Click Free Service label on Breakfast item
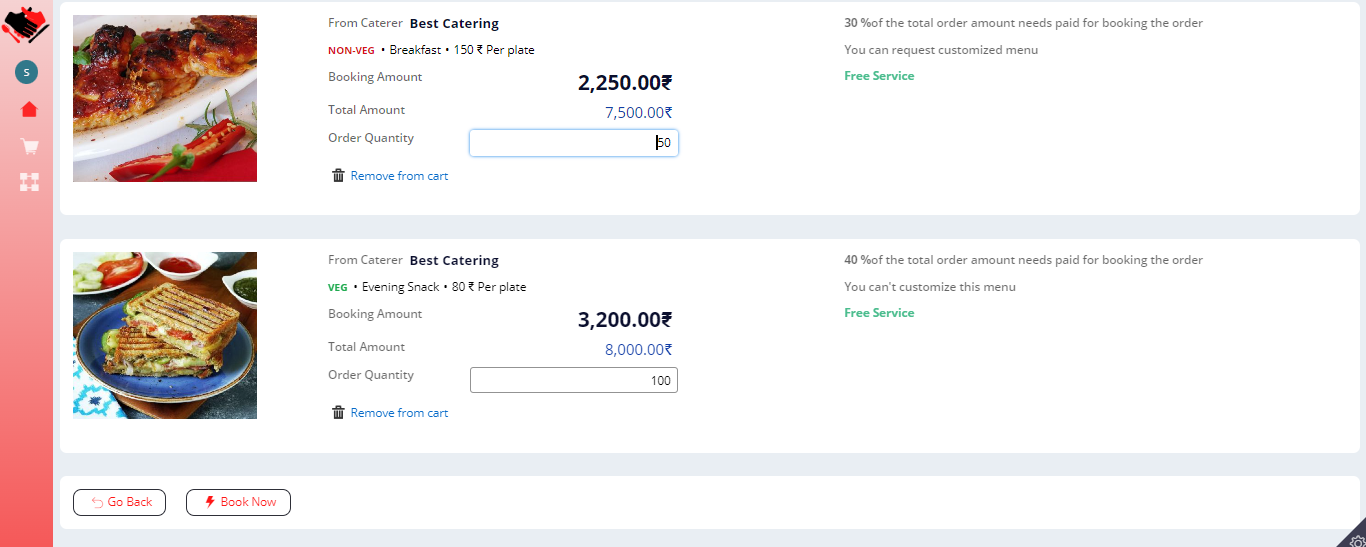This screenshot has height=547, width=1366. (879, 76)
